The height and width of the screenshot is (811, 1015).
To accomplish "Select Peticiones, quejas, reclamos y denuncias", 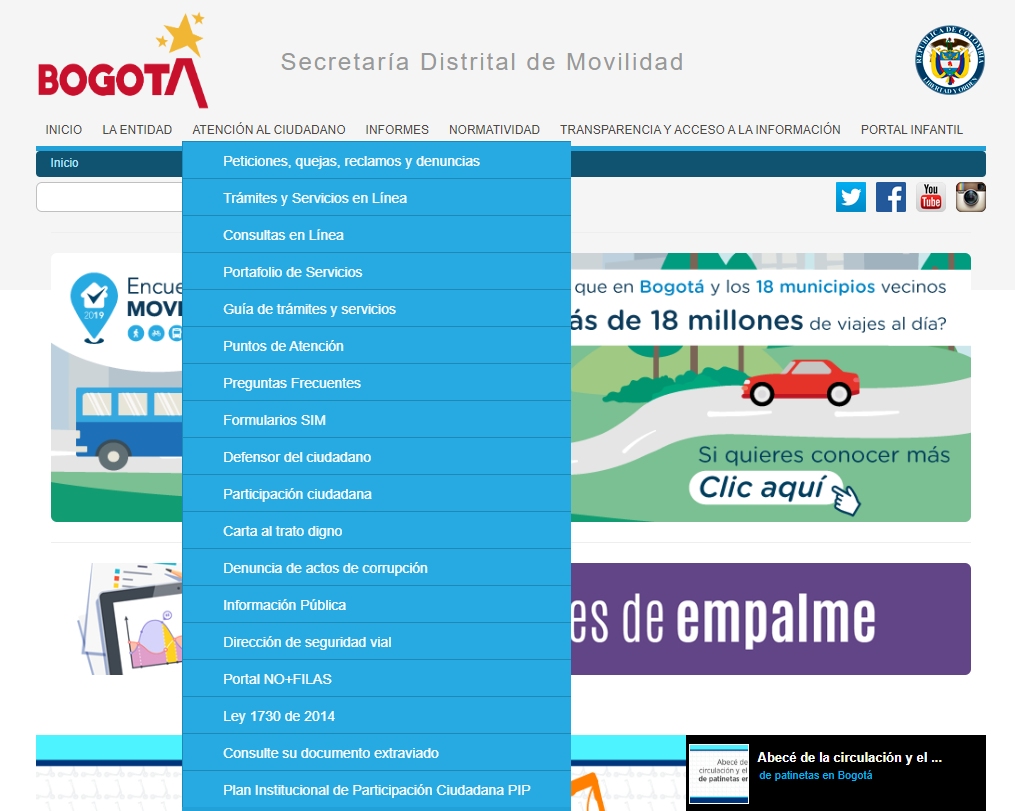I will pyautogui.click(x=352, y=160).
